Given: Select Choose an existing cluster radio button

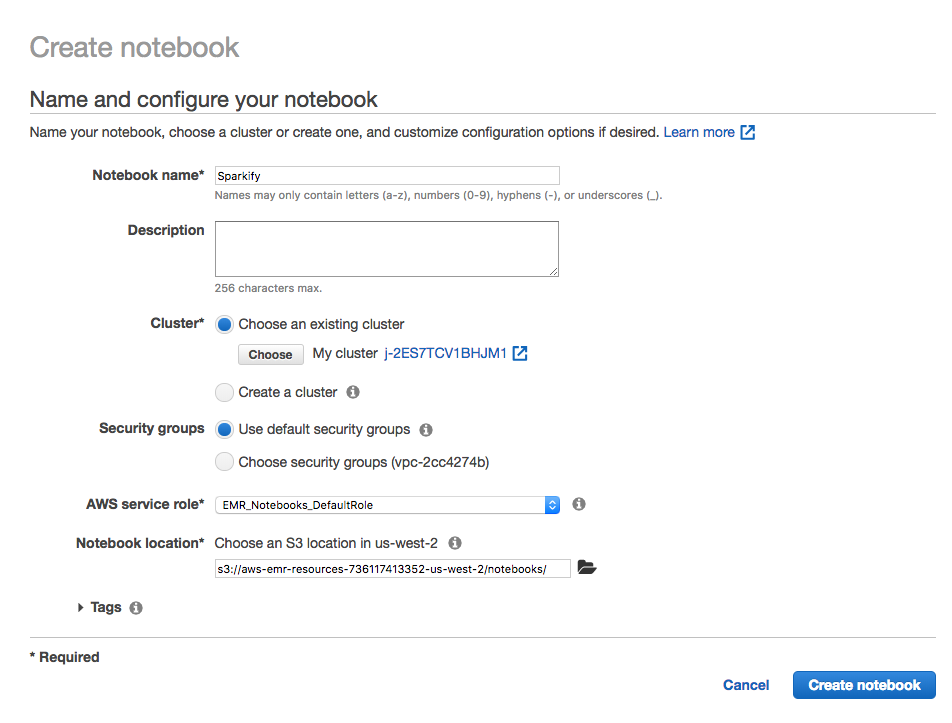Looking at the screenshot, I should click(225, 324).
